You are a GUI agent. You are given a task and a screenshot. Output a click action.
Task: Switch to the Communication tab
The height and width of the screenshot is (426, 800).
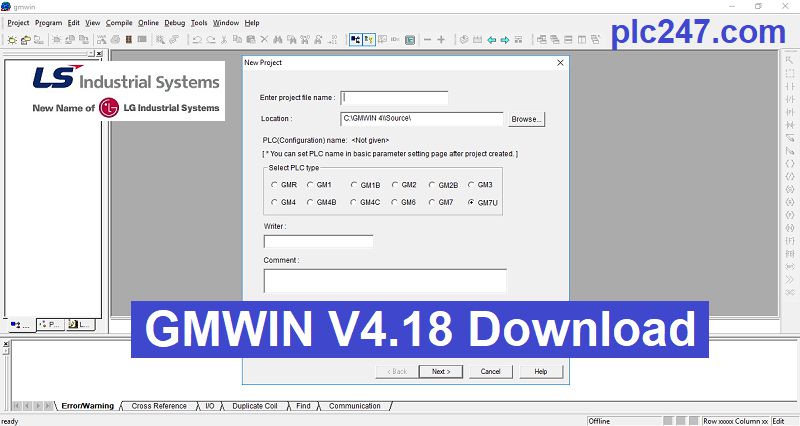355,406
